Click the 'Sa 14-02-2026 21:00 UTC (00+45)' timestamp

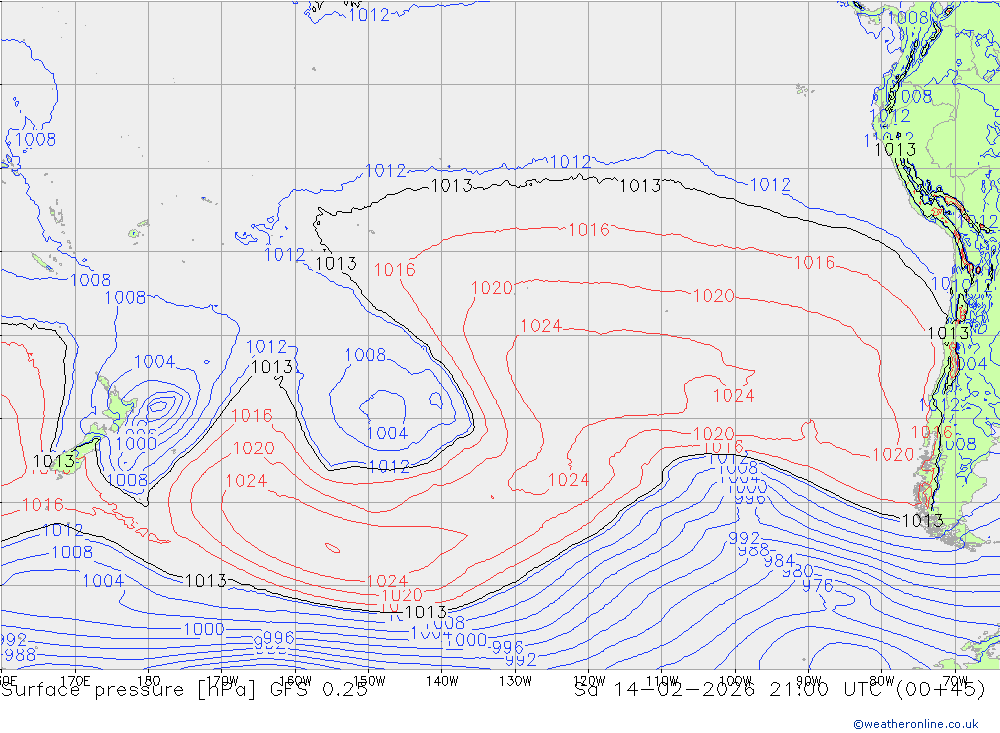(779, 690)
